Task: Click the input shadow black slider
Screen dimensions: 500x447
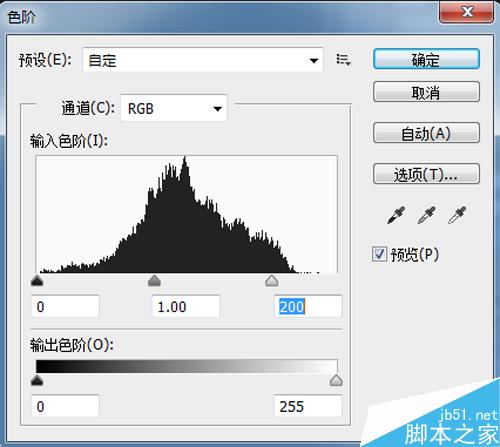Action: [37, 281]
